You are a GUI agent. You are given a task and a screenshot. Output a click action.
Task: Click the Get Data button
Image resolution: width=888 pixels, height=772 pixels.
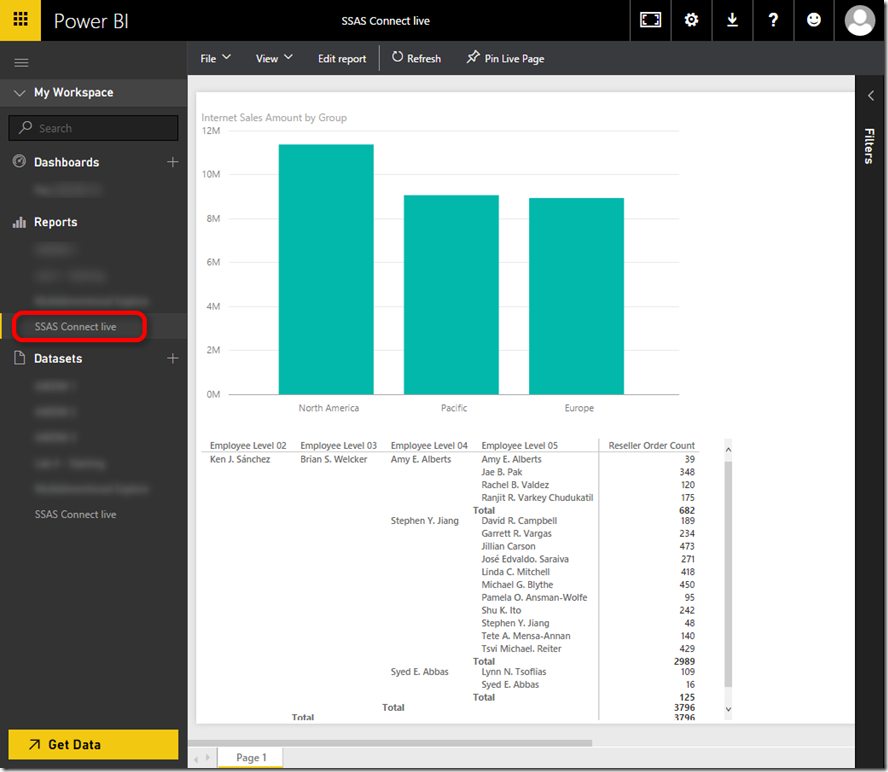click(93, 744)
